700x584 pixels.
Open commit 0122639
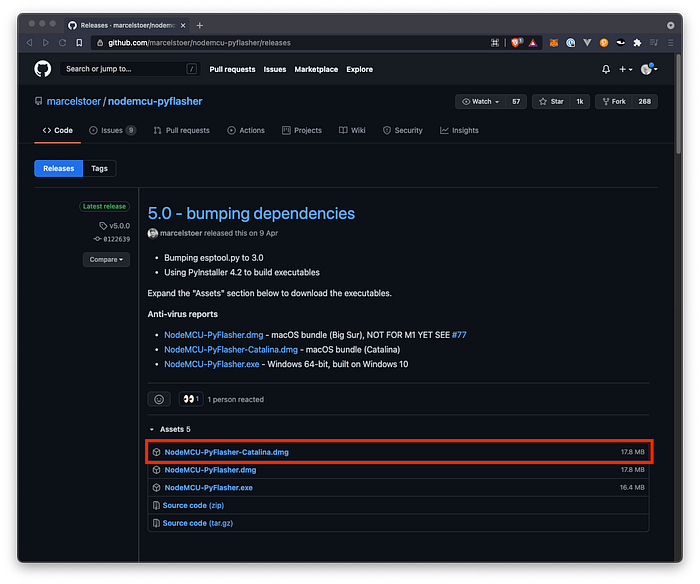[x=112, y=239]
